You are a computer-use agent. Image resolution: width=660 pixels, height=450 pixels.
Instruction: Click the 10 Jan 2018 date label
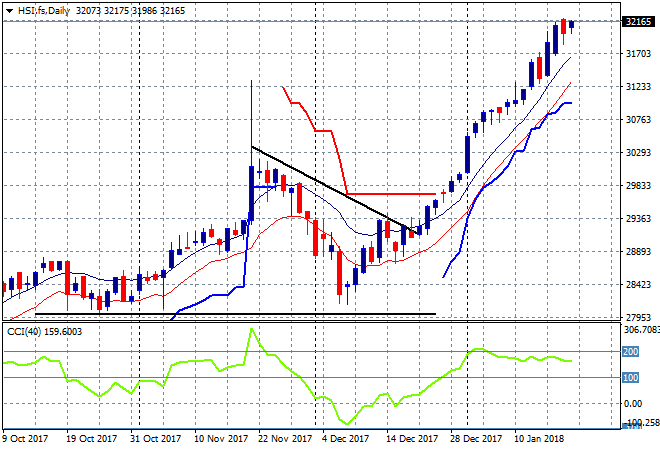tap(538, 438)
